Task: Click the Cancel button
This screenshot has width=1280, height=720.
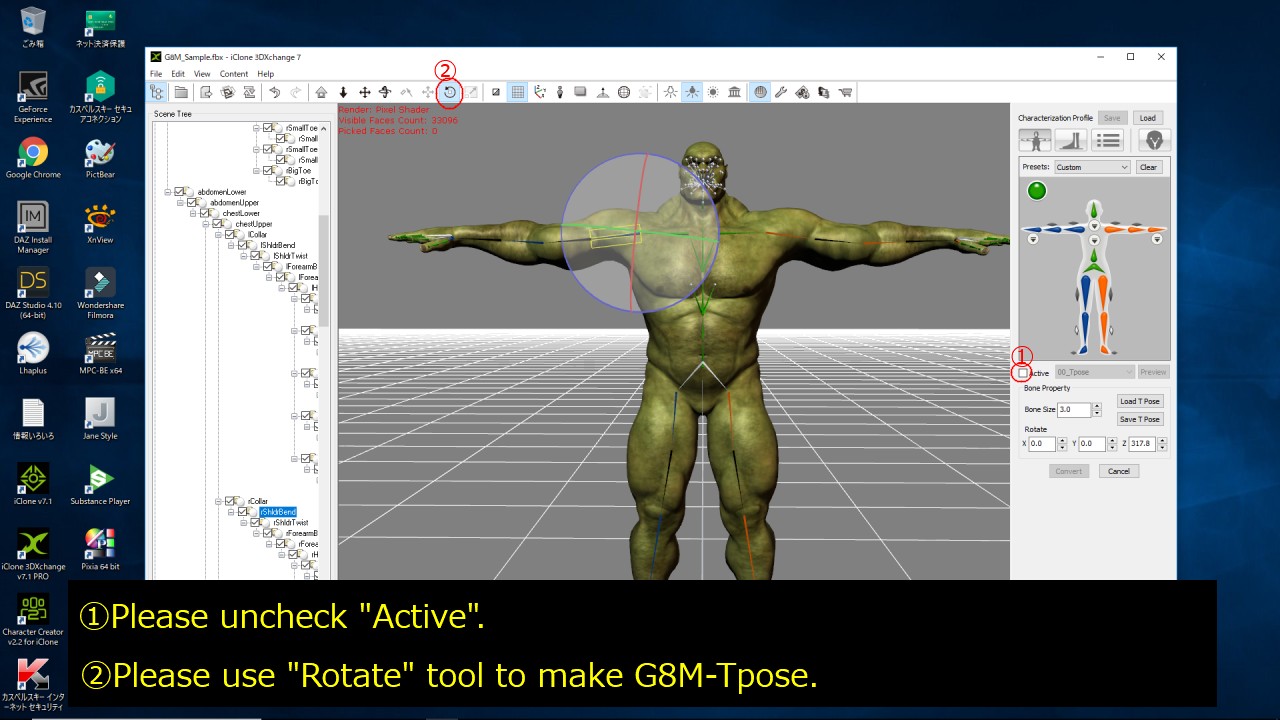Action: [1118, 471]
